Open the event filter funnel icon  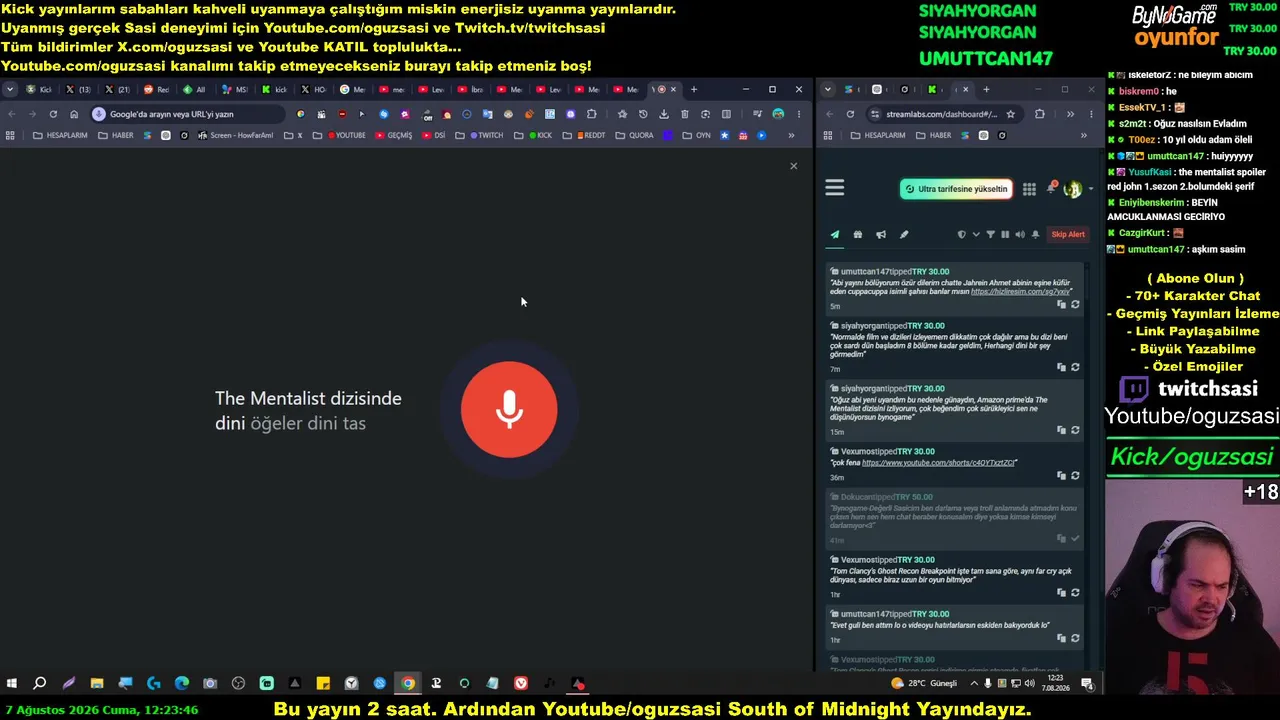pyautogui.click(x=991, y=235)
